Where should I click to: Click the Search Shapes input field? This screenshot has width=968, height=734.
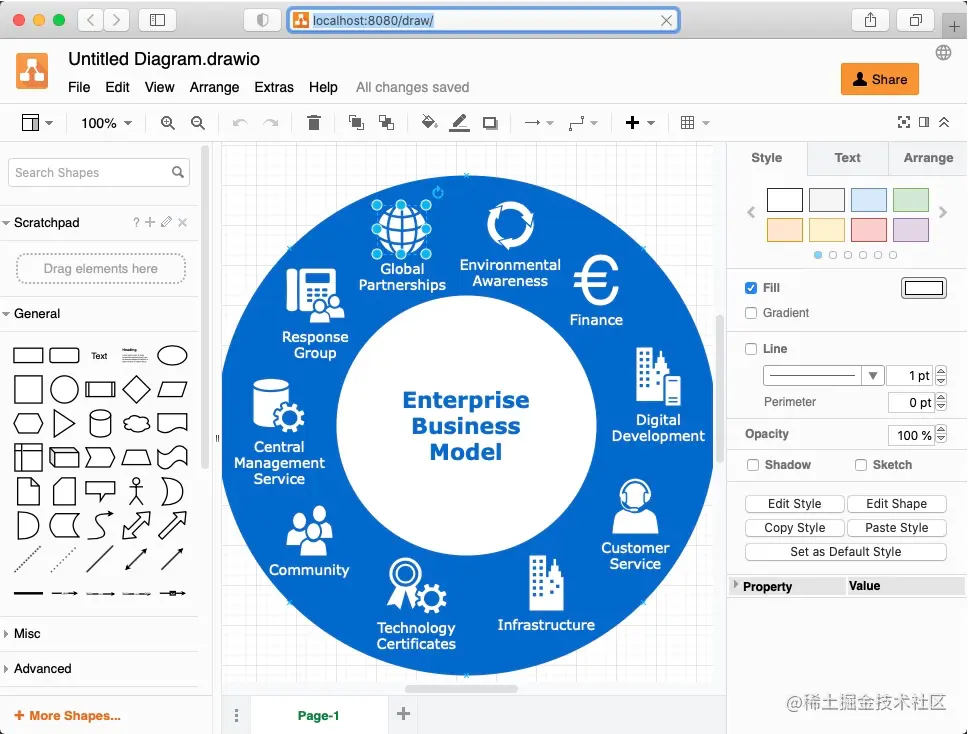99,172
